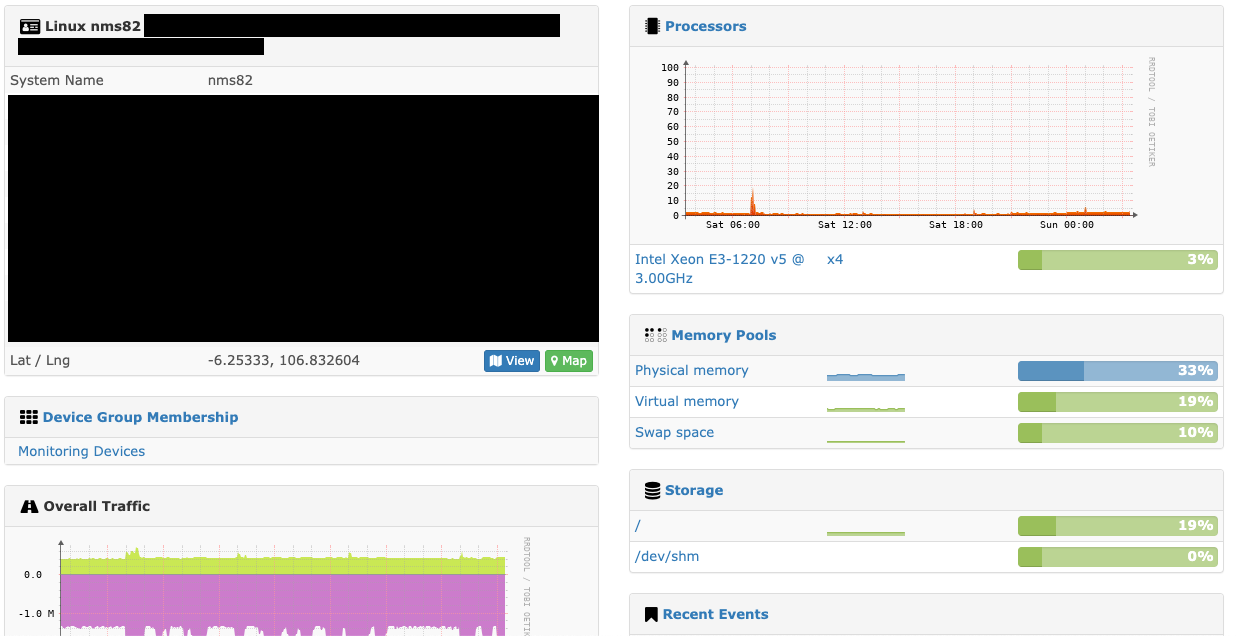Click the Storage database stack icon

click(655, 490)
